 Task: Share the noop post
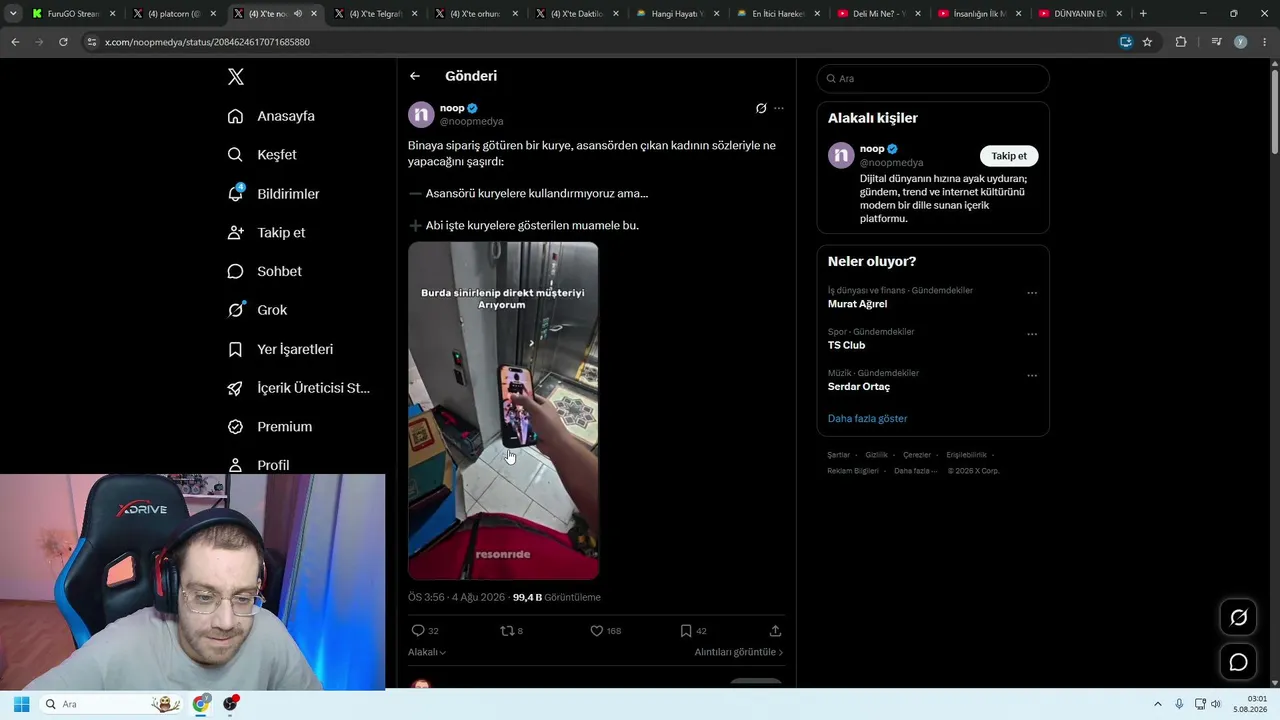[775, 631]
